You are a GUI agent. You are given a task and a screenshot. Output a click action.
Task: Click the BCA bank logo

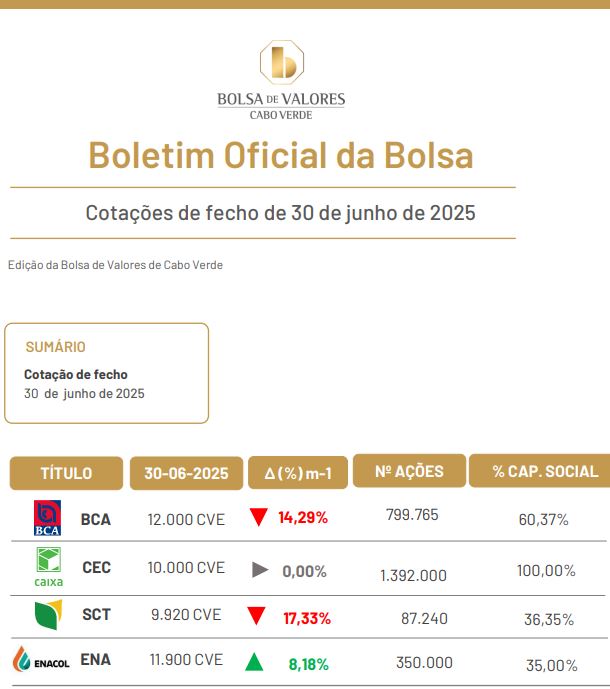47,518
